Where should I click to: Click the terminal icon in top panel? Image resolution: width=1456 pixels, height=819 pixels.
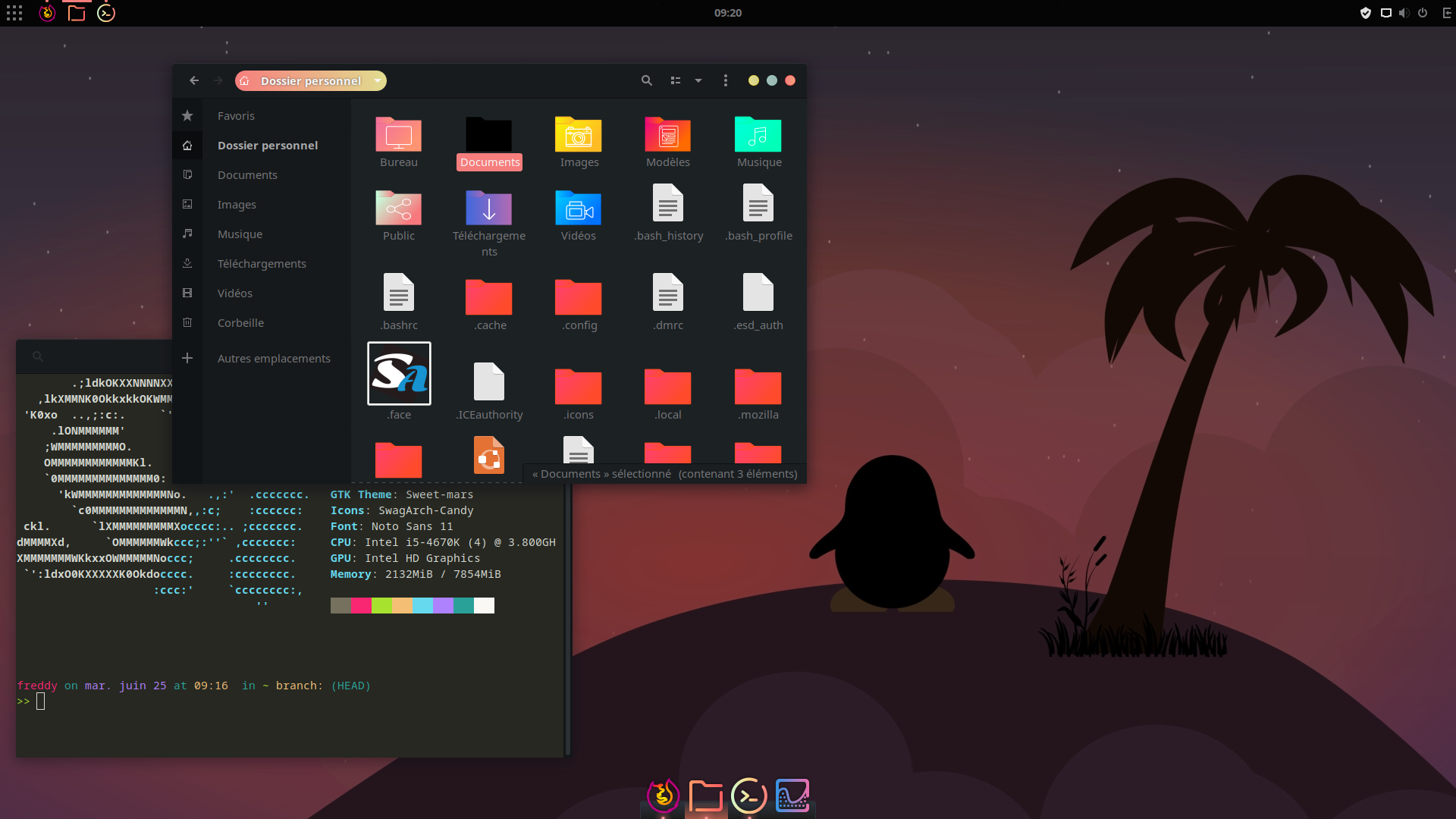point(106,13)
